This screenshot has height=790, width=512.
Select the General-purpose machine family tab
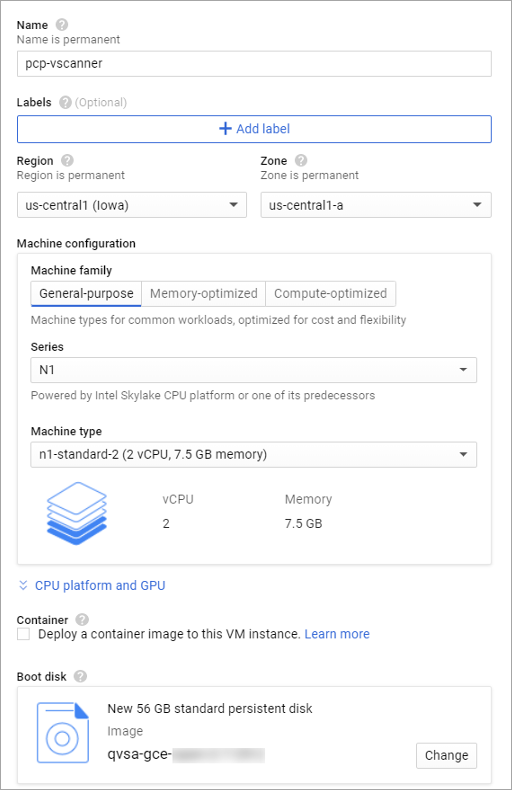tap(86, 294)
